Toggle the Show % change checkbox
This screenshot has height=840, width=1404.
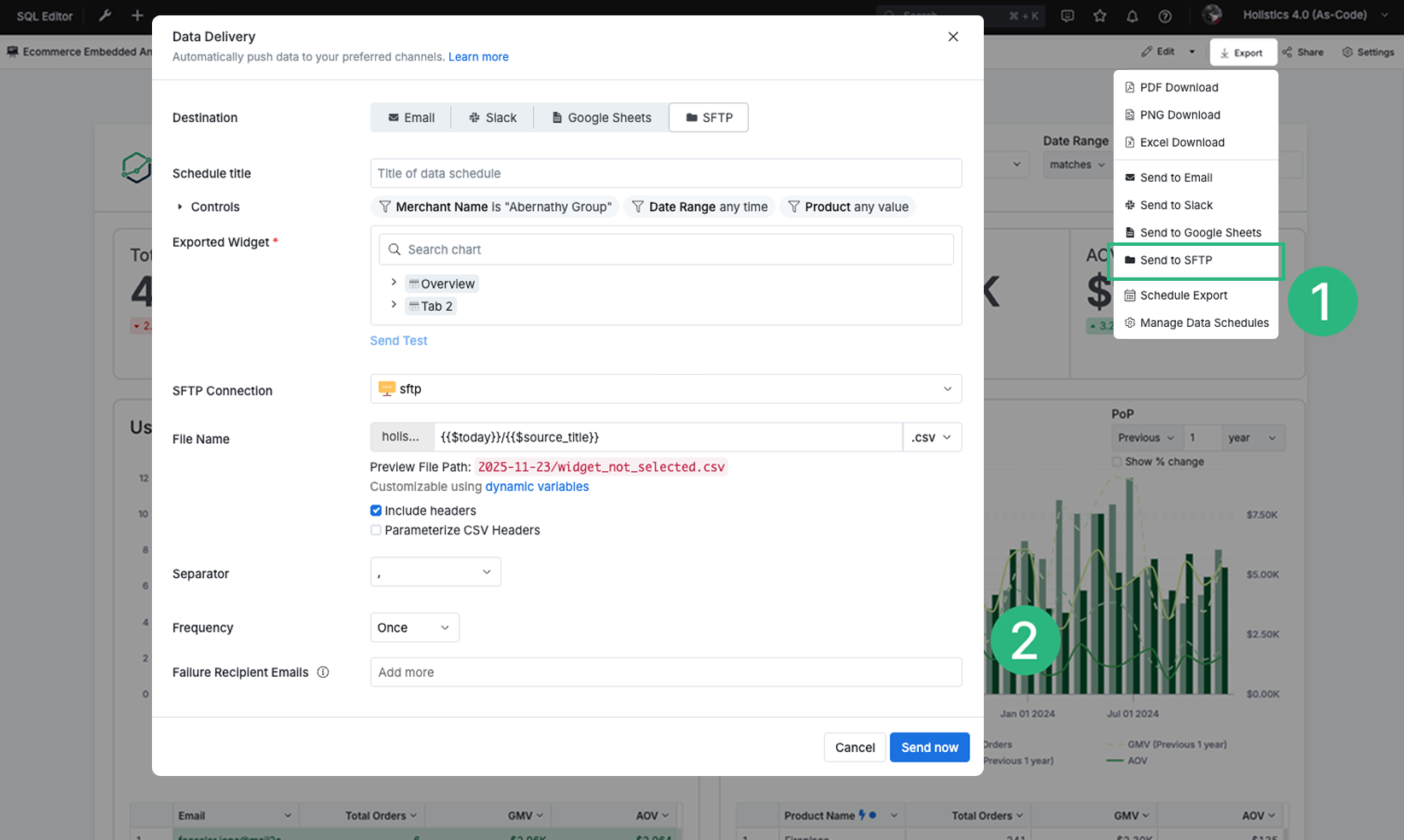[1116, 462]
